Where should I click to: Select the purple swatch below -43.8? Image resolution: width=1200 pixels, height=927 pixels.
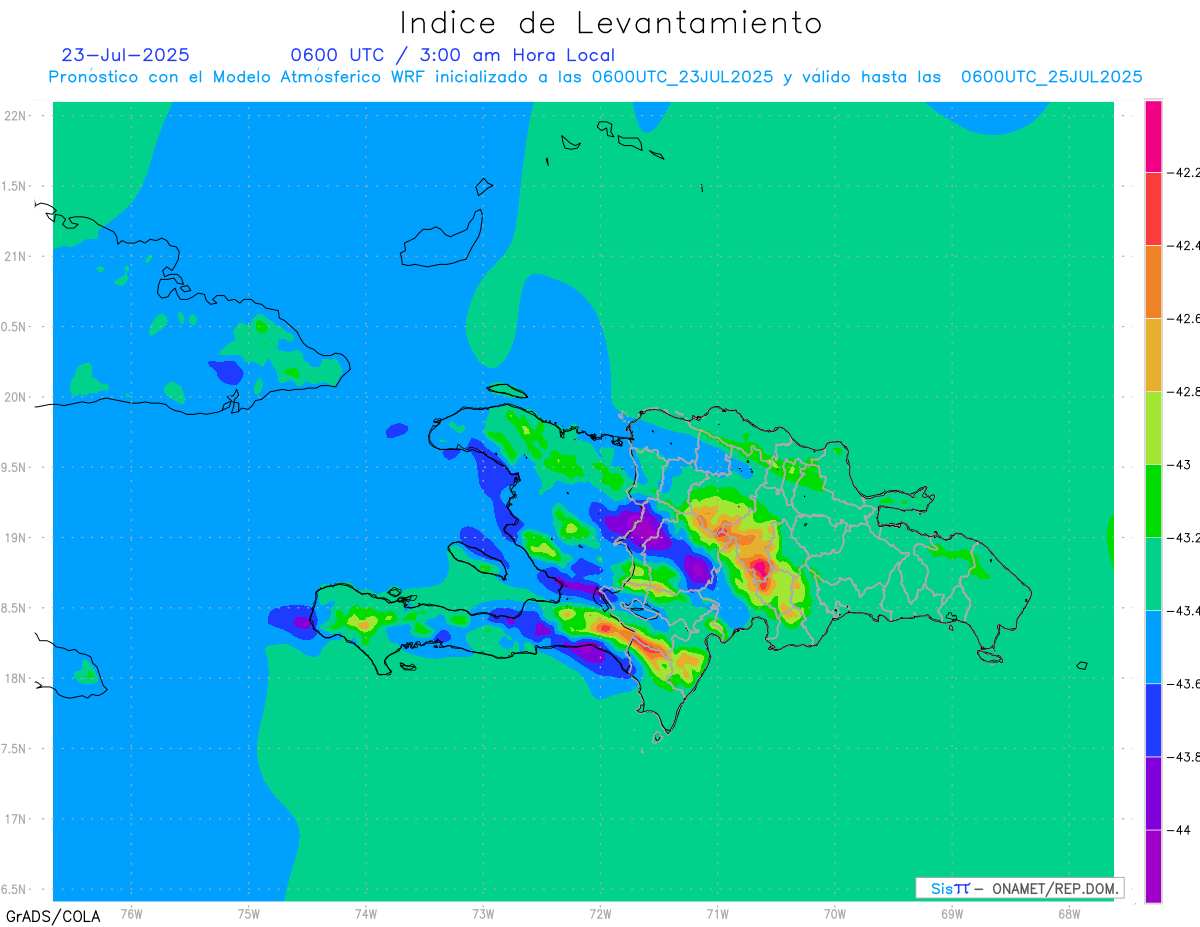pos(1153,792)
